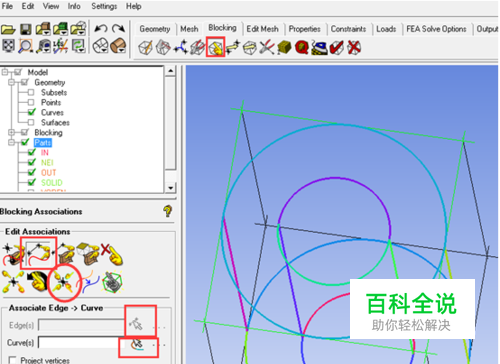
Task: Collapse the Parts tree node
Action: tap(11, 142)
